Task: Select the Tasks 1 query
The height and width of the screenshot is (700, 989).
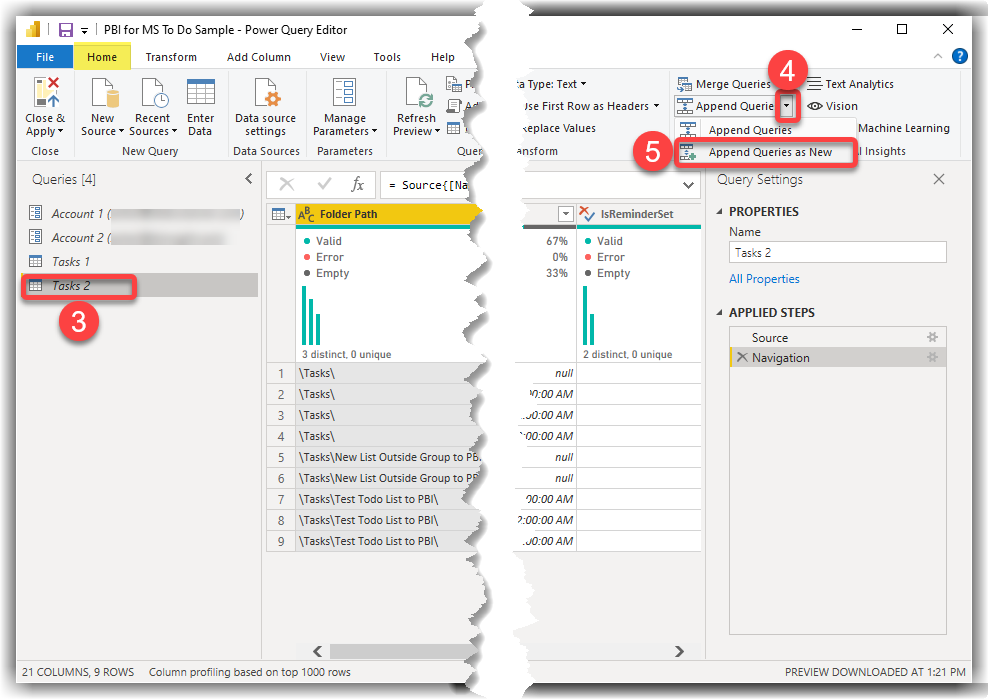Action: 140,261
